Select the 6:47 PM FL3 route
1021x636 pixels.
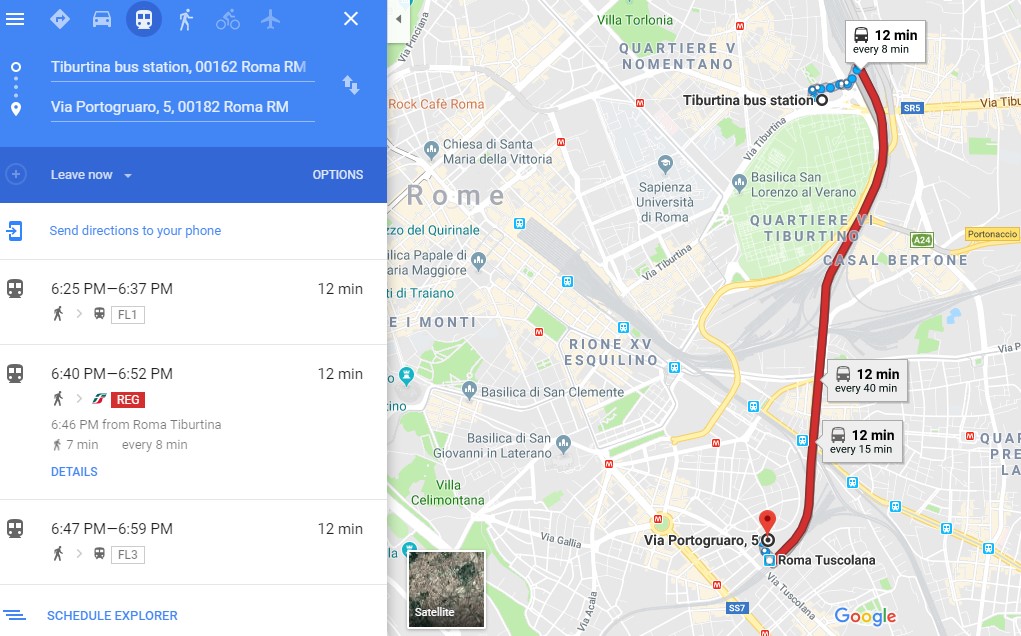(193, 542)
